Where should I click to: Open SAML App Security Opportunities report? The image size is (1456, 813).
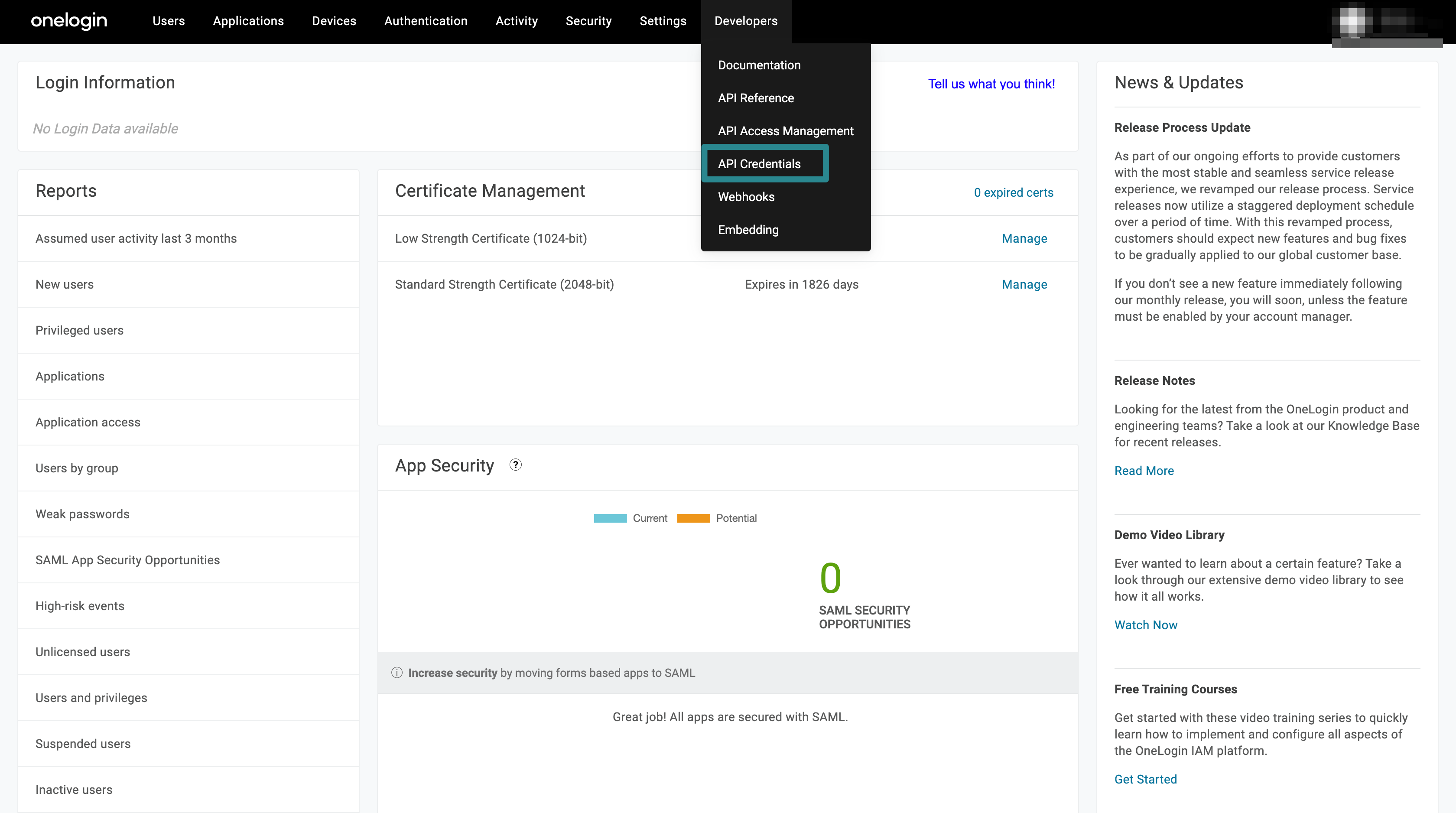point(188,560)
